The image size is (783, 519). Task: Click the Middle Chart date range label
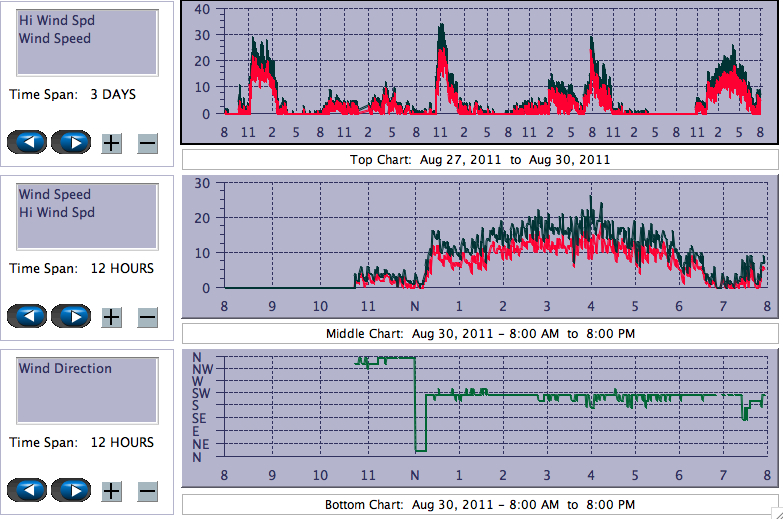[x=480, y=333]
